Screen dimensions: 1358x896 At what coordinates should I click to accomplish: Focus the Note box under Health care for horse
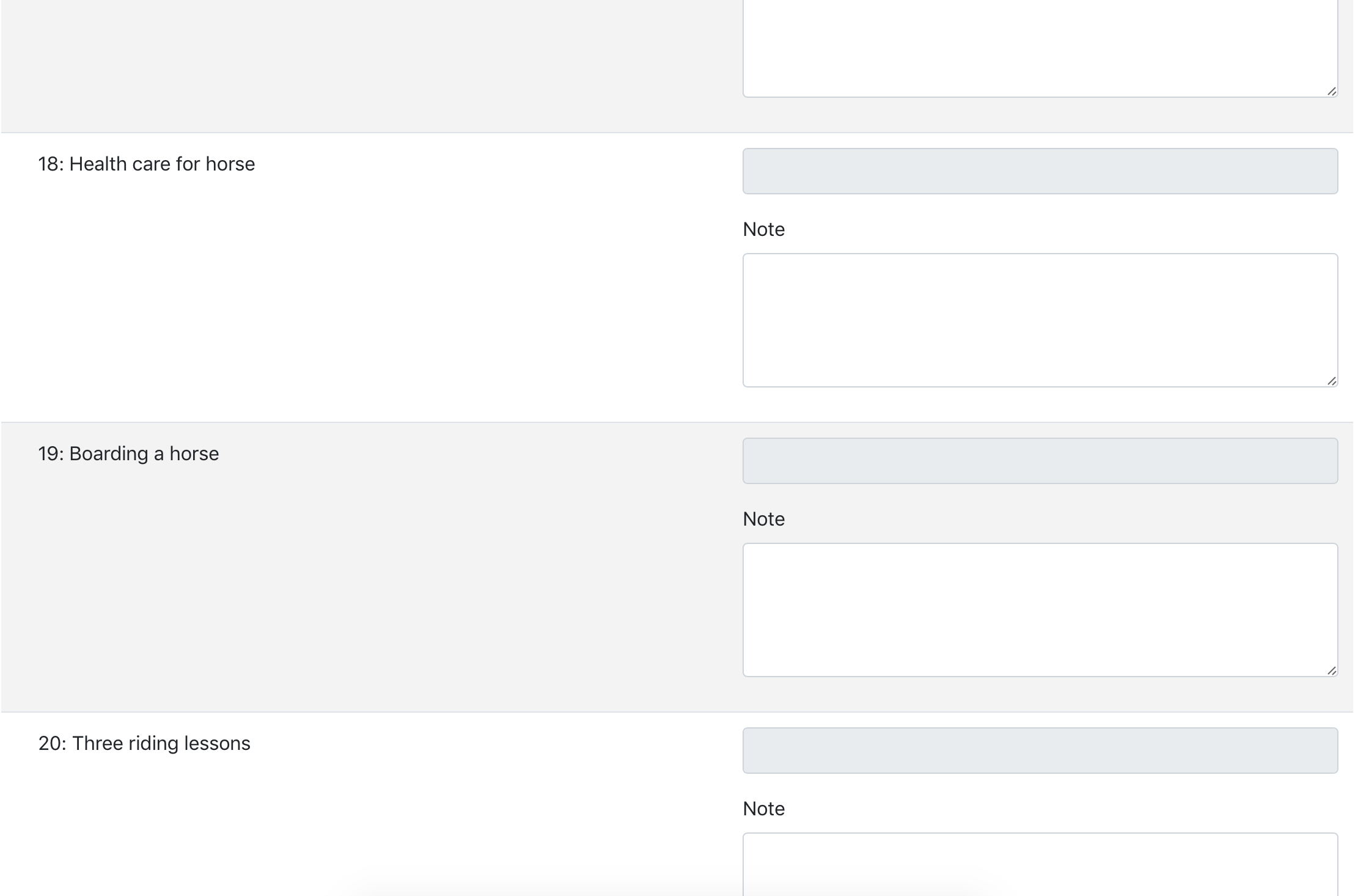click(1040, 320)
